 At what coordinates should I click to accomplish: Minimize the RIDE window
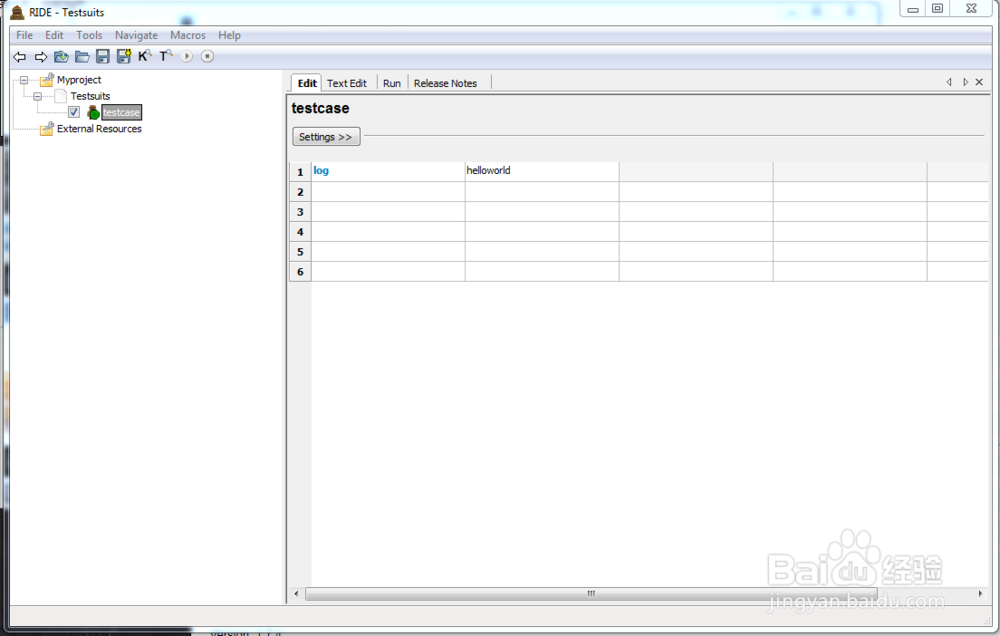click(x=913, y=9)
